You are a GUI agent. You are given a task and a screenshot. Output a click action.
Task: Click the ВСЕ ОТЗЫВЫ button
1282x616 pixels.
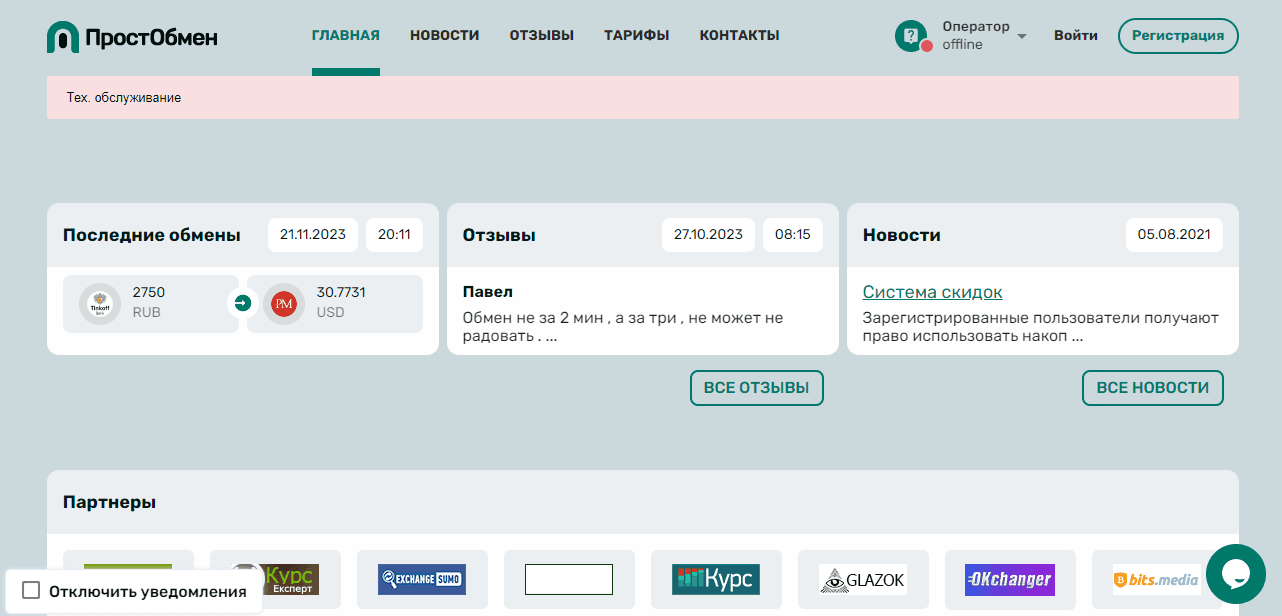tap(756, 388)
